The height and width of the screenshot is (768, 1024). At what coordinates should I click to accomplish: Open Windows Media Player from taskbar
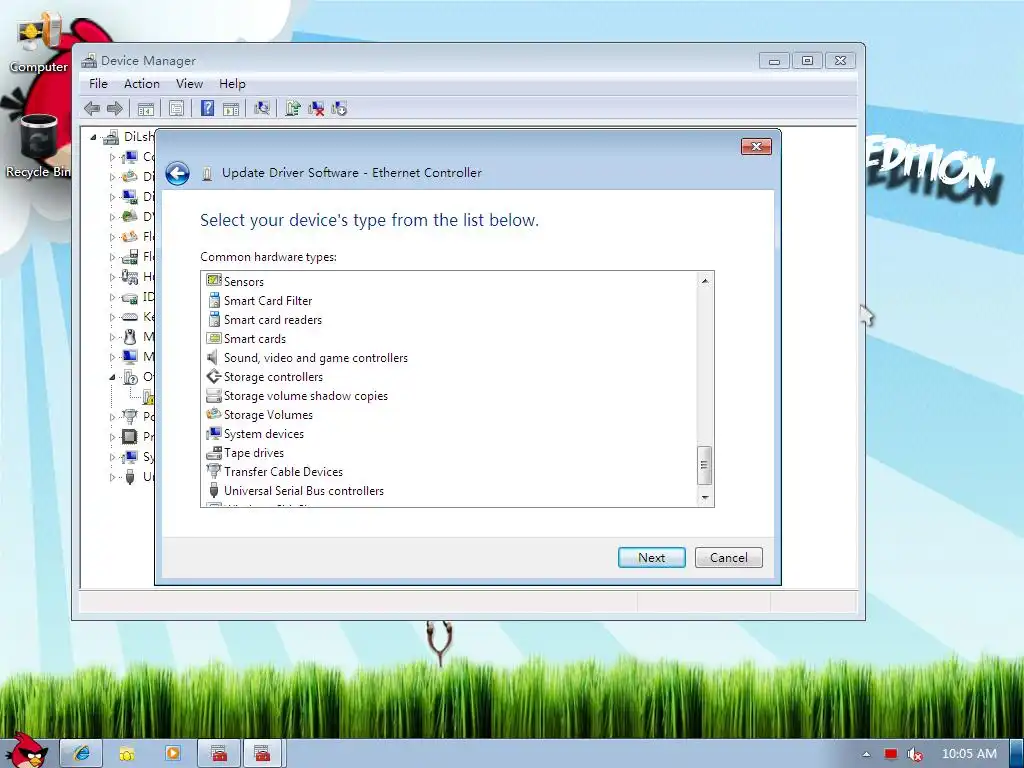(x=172, y=753)
